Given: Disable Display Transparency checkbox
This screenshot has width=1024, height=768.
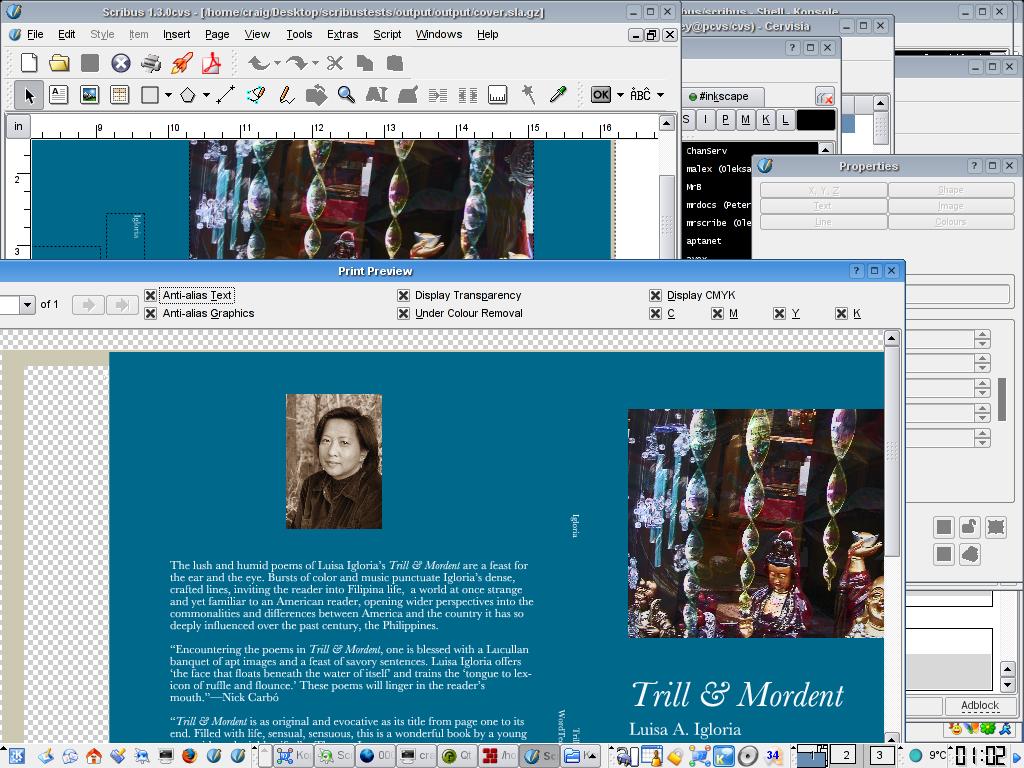Looking at the screenshot, I should click(x=404, y=296).
